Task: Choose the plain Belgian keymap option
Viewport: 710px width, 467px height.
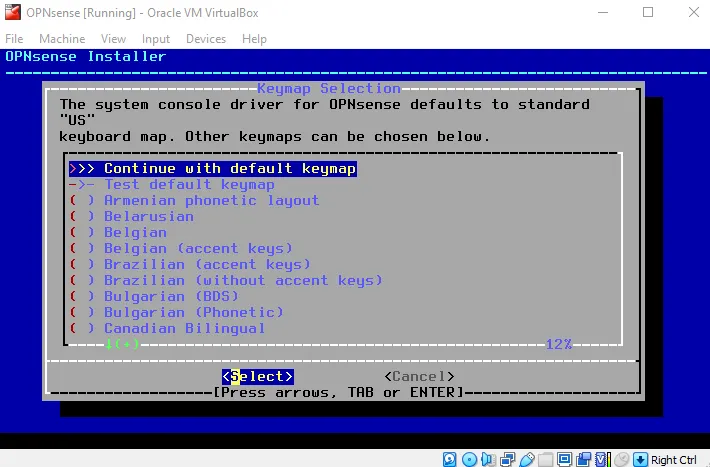Action: tap(118, 232)
